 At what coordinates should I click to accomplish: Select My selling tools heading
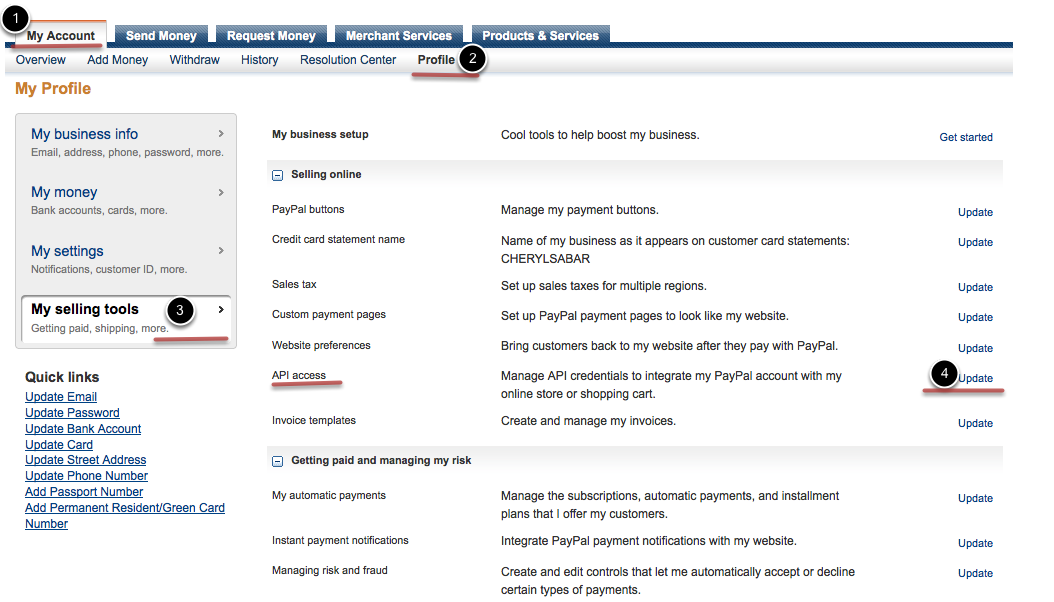[85, 309]
